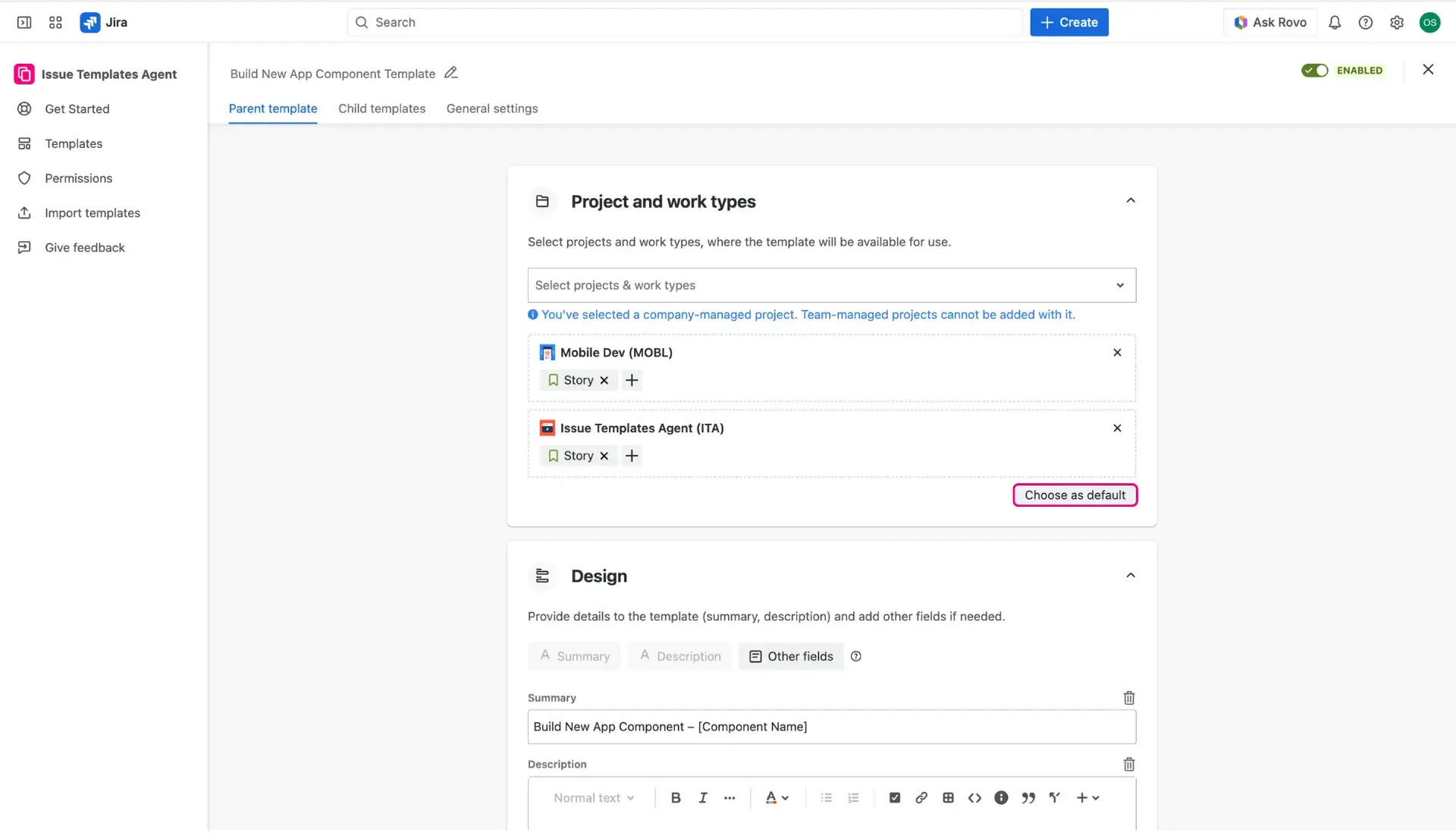
Task: Delete the Summary field via trash icon
Action: 1128,697
